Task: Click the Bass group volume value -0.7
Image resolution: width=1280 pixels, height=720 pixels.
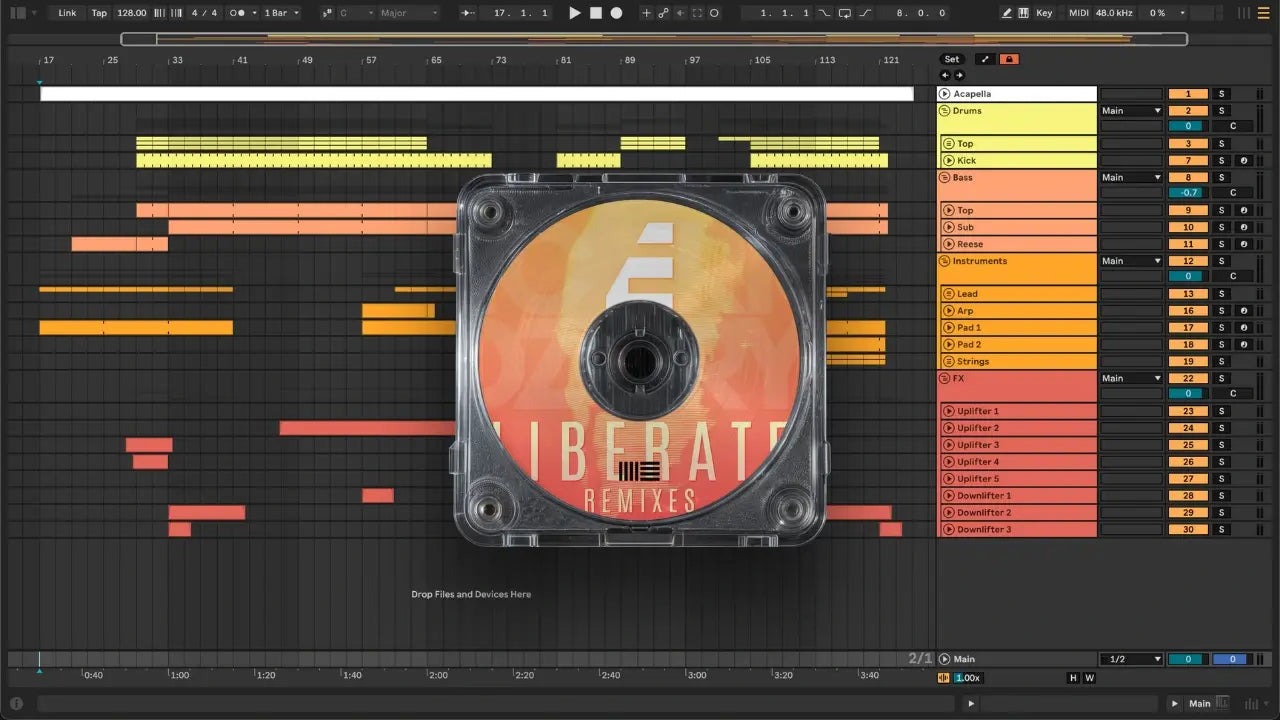Action: (x=1188, y=193)
